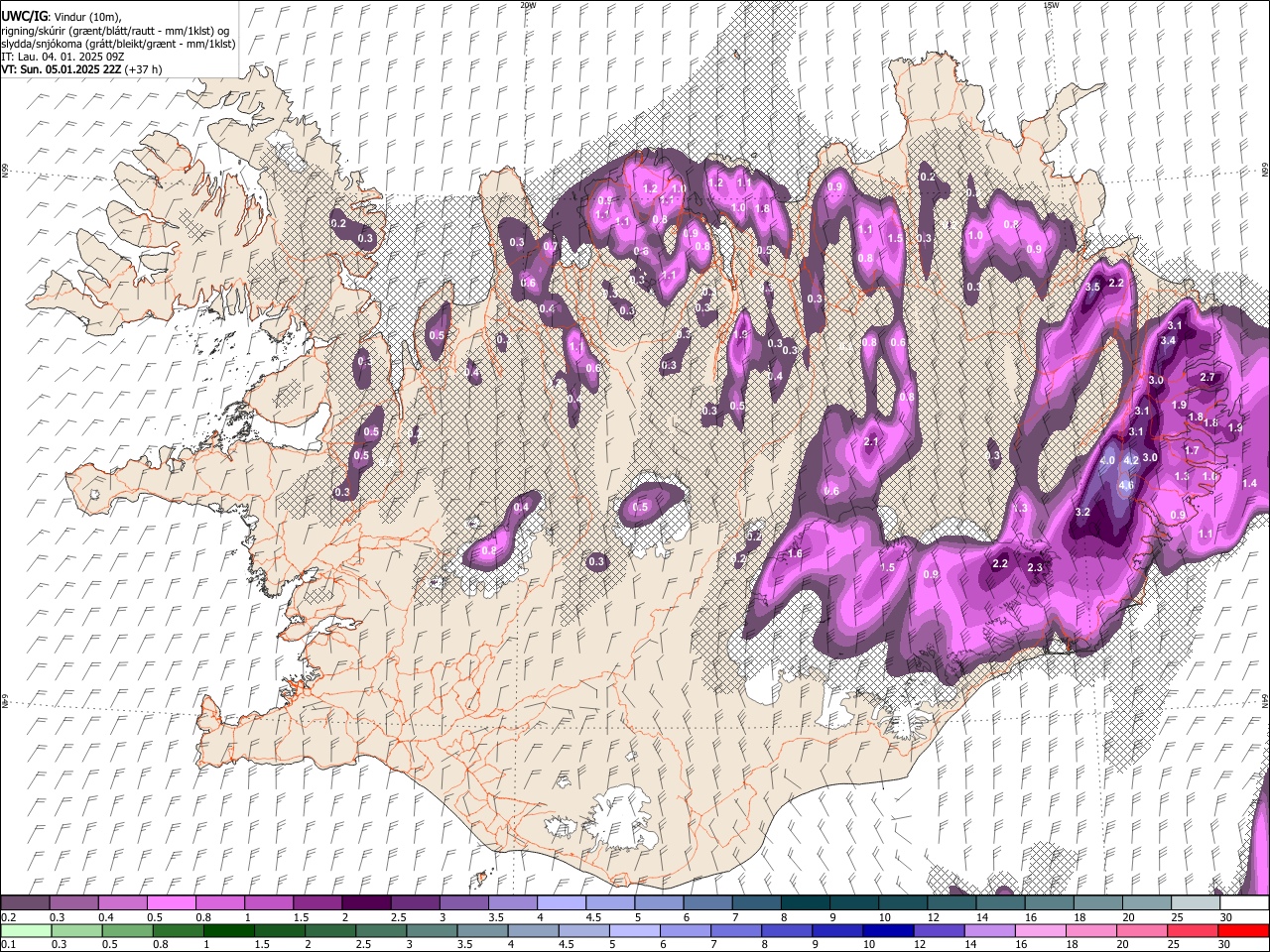Viewport: 1270px width, 952px height.
Task: Select the 'rigning/skúrir' legend description line
Action: click(115, 31)
